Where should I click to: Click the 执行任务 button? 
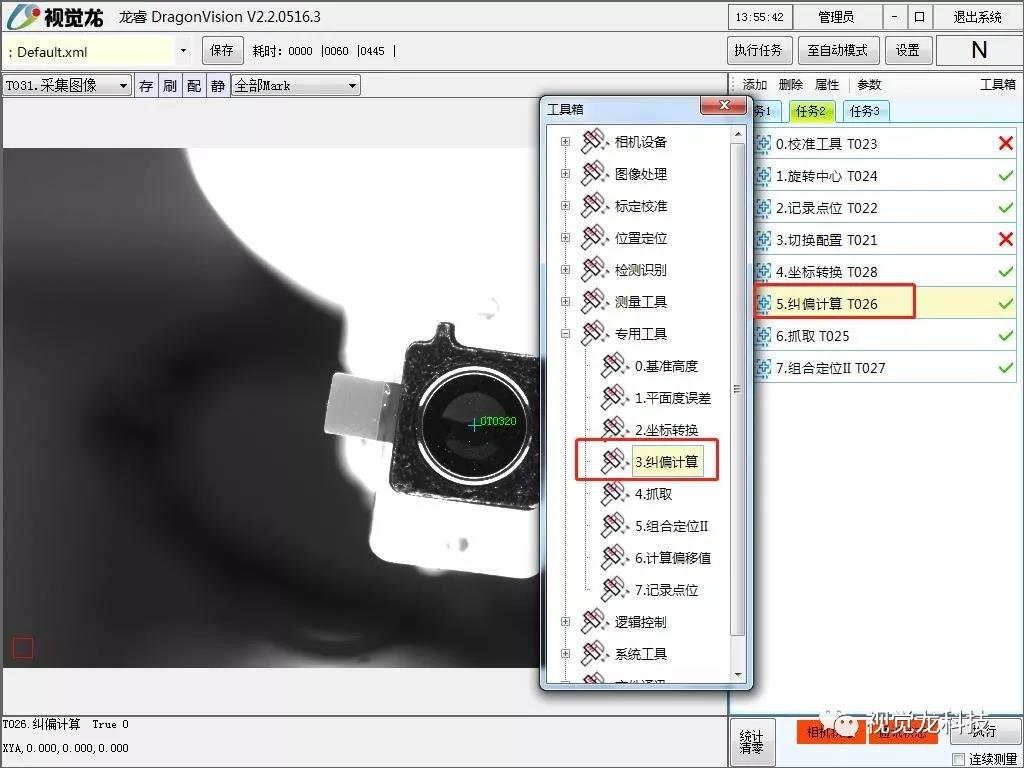[759, 50]
